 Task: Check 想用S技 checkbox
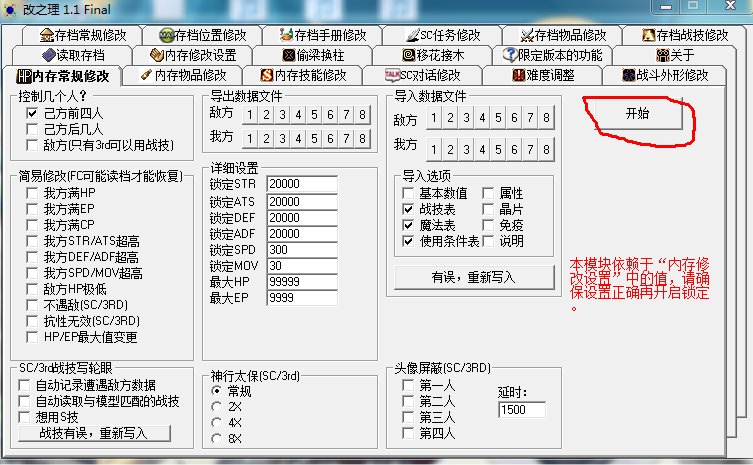[x=24, y=417]
